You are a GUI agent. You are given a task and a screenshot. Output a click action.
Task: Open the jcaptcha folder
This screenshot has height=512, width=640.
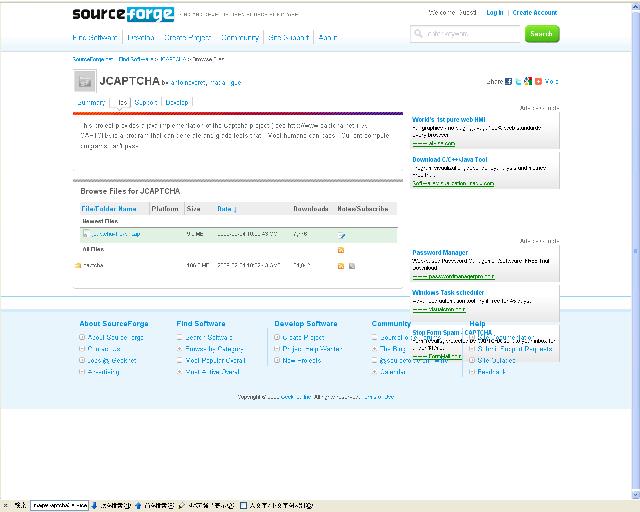click(x=93, y=265)
